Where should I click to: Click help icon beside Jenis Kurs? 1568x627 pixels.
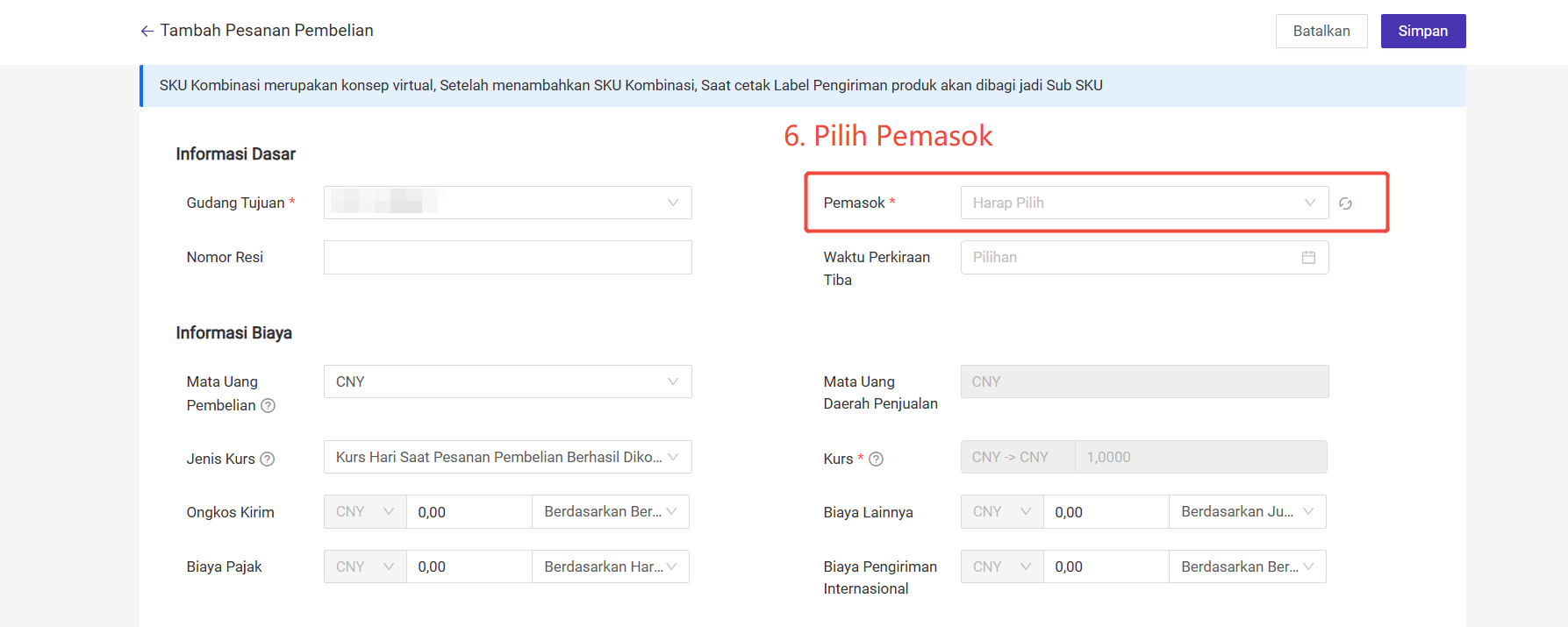(x=268, y=459)
